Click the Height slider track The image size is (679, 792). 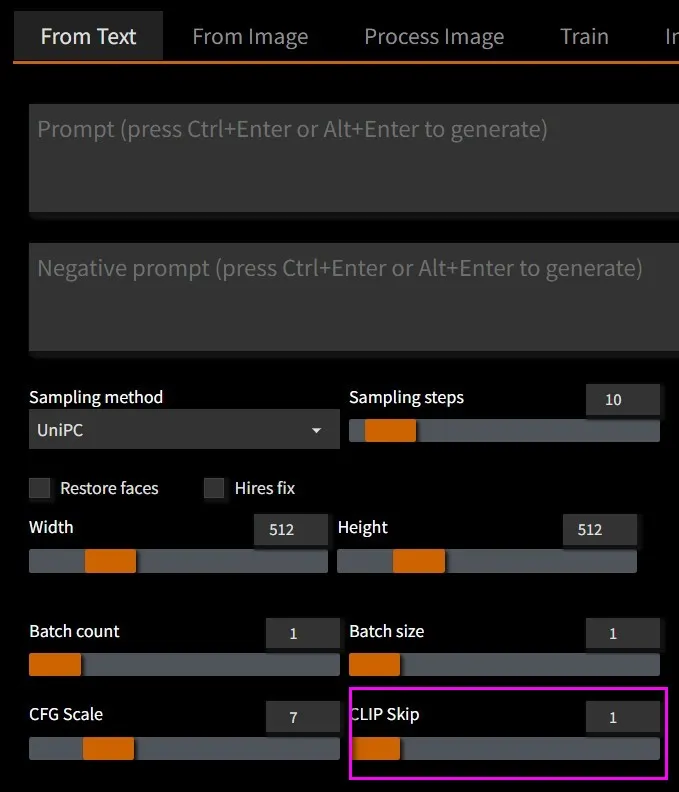(x=487, y=561)
